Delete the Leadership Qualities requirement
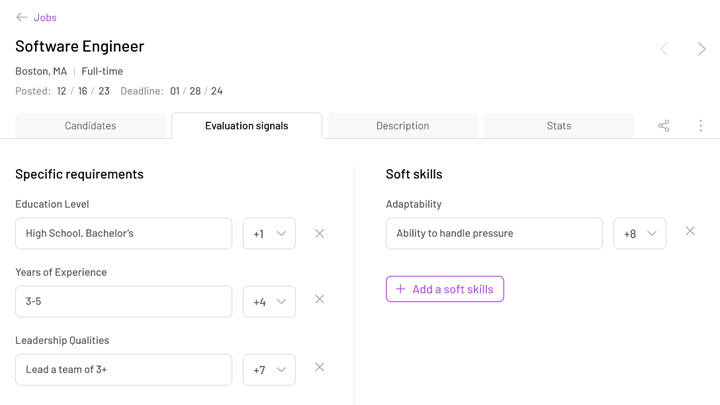This screenshot has width=720, height=405. 320,367
